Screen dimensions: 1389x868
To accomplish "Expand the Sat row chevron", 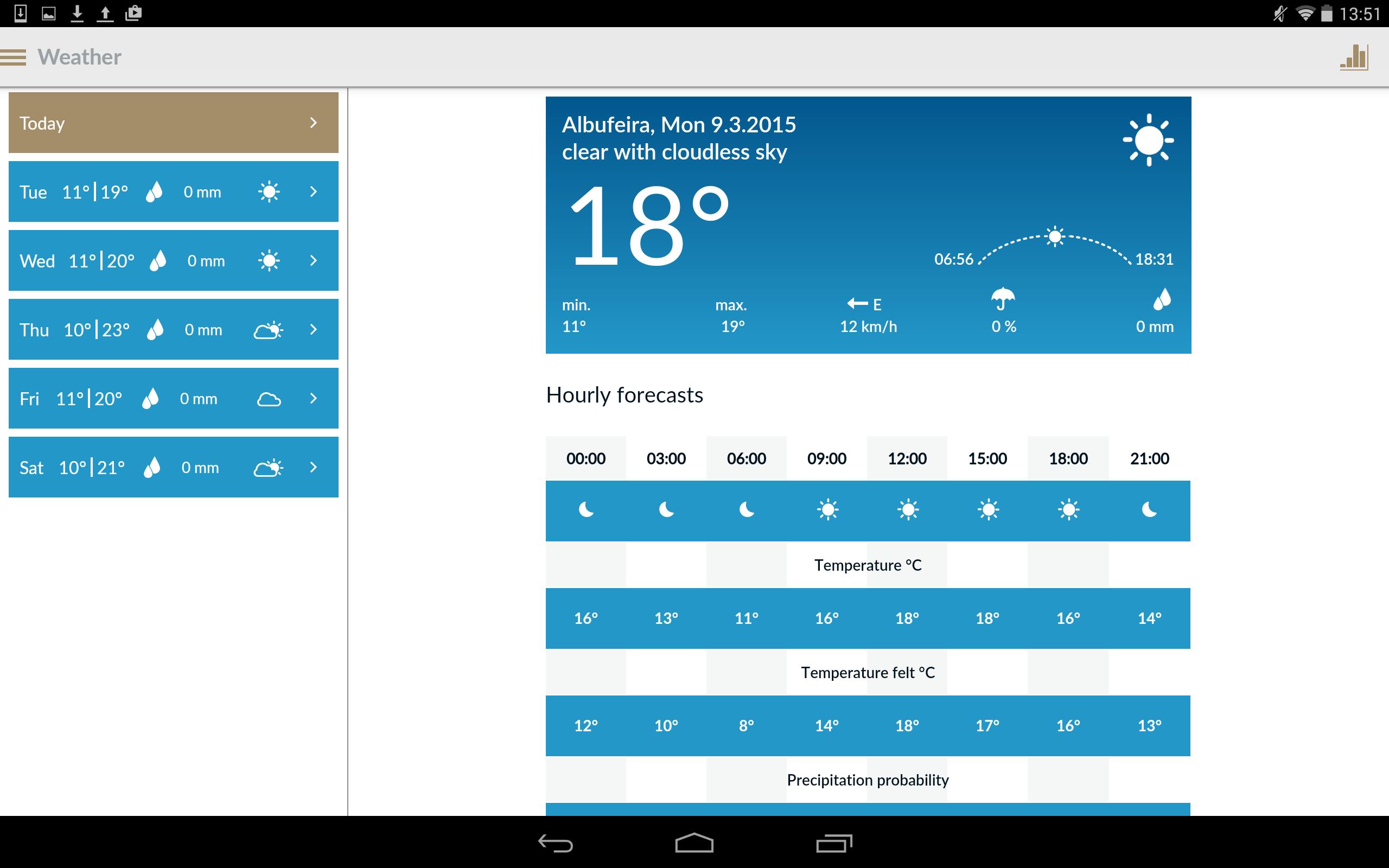I will point(314,467).
